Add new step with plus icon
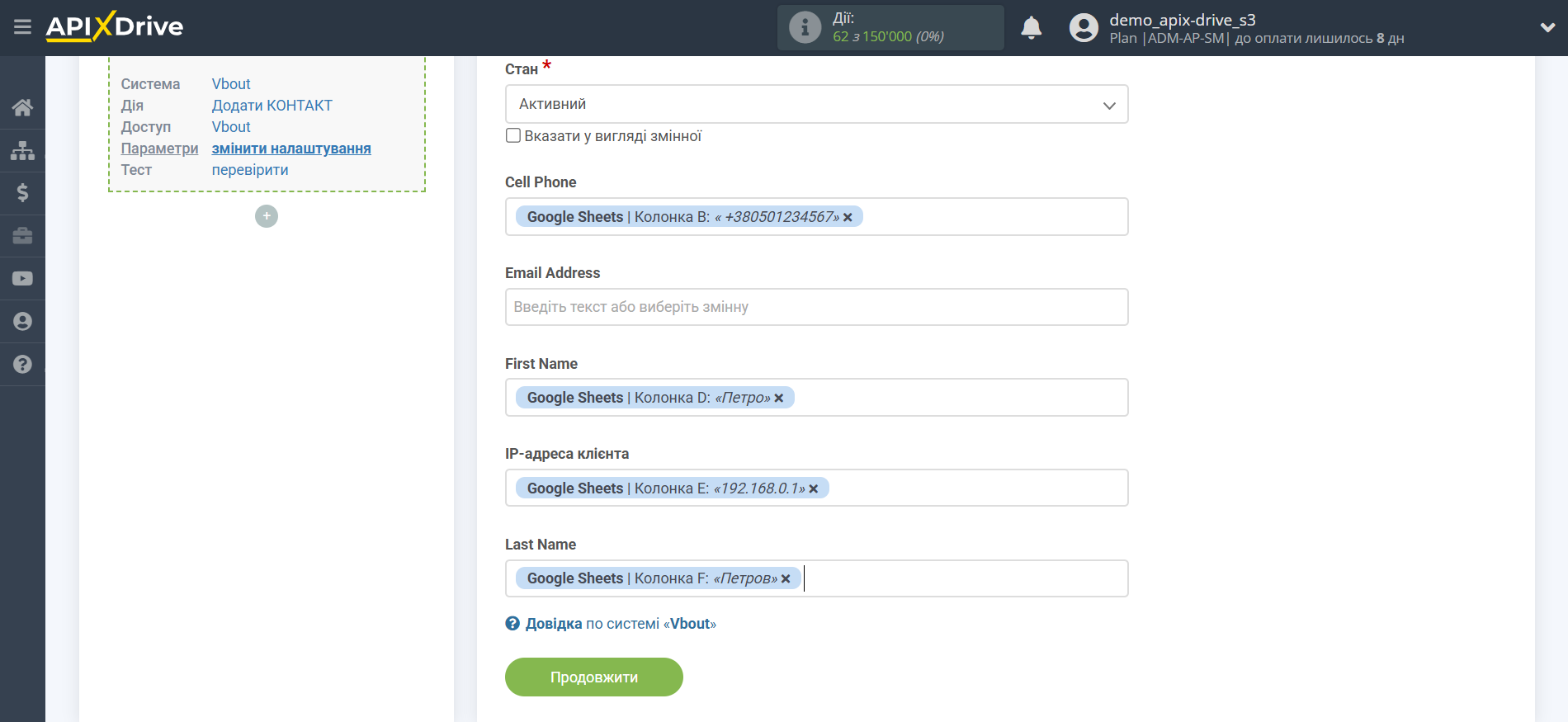 267,216
